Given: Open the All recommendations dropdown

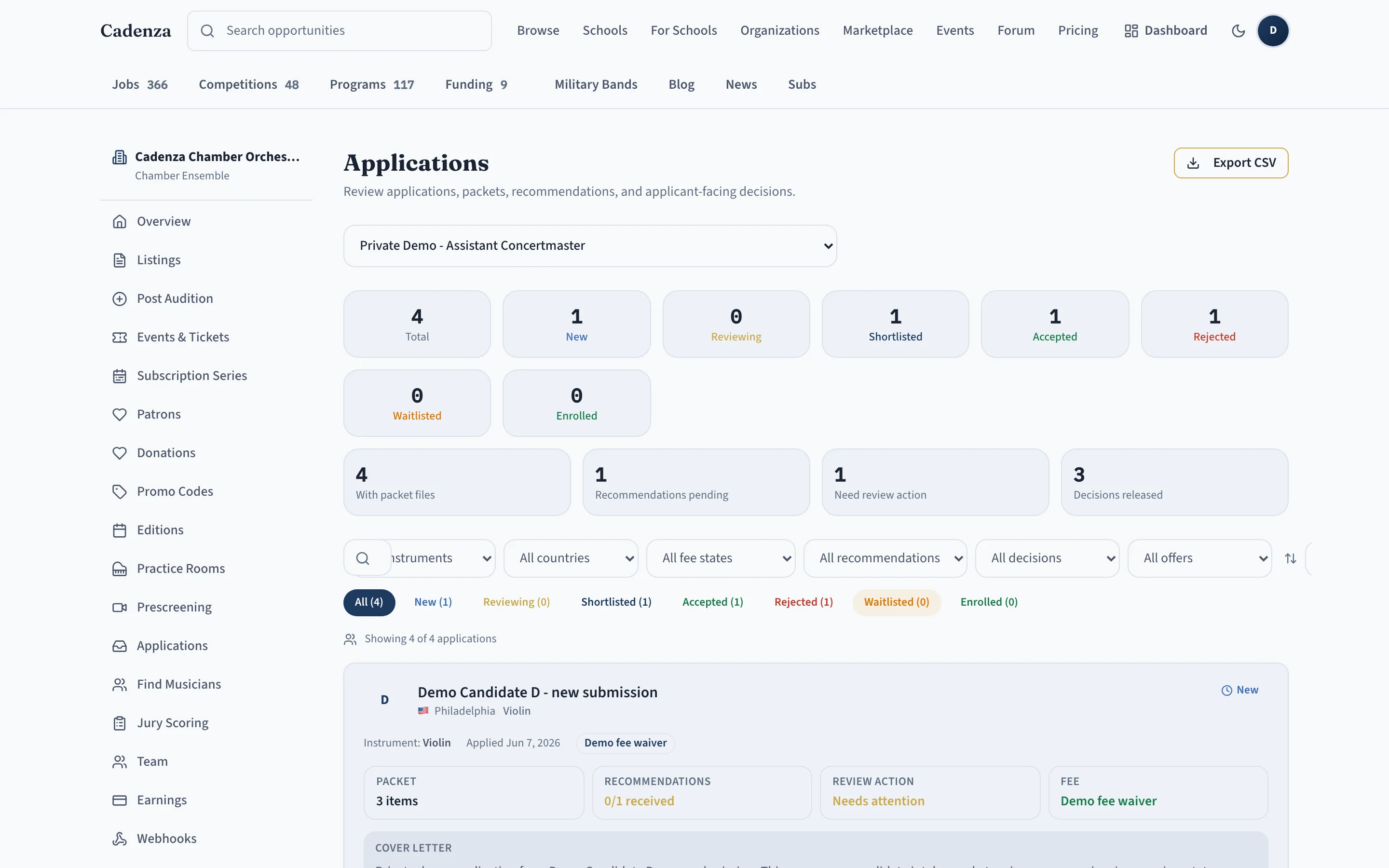Looking at the screenshot, I should coord(885,558).
